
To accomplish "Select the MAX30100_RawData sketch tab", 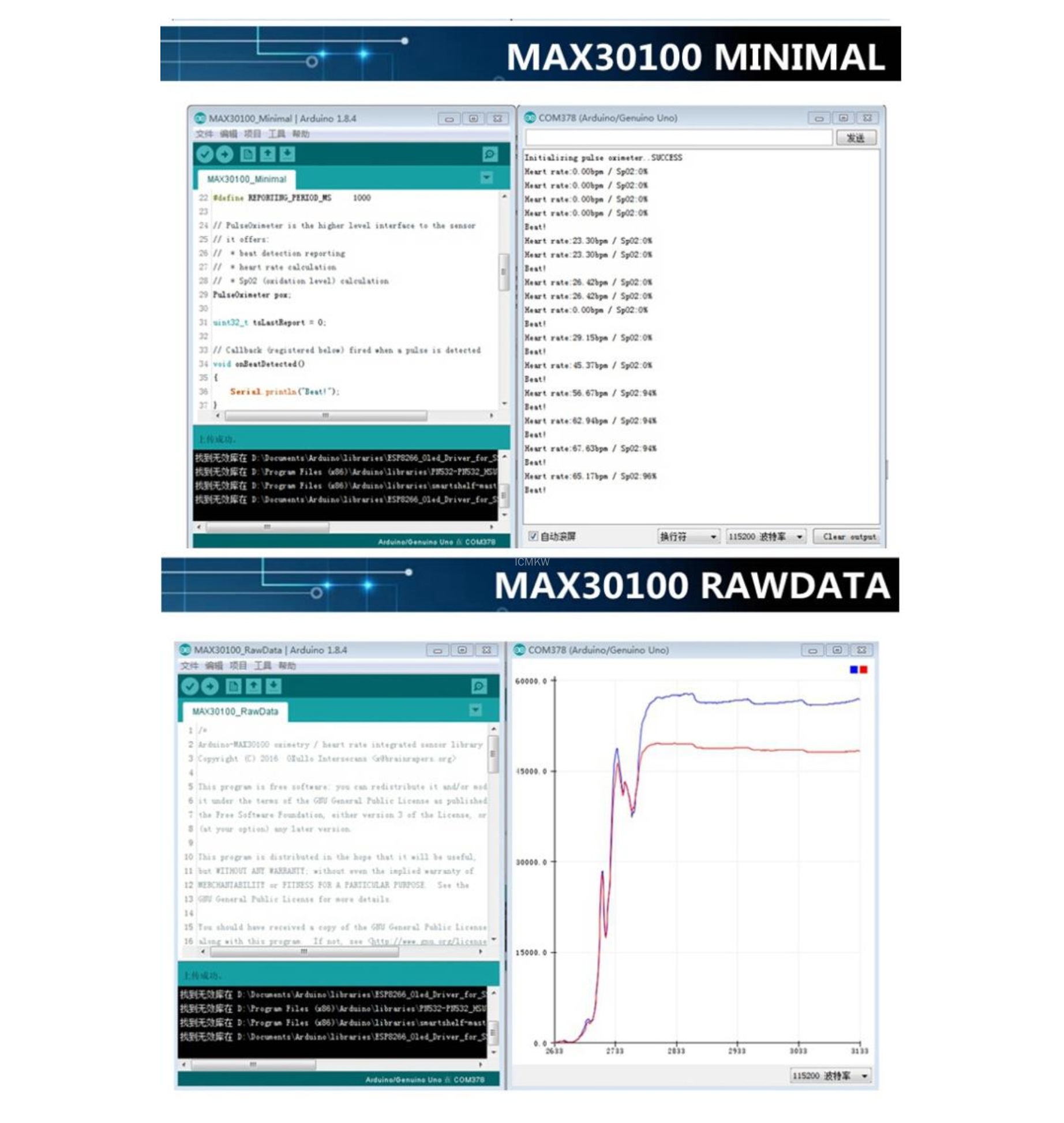I will 235,712.
